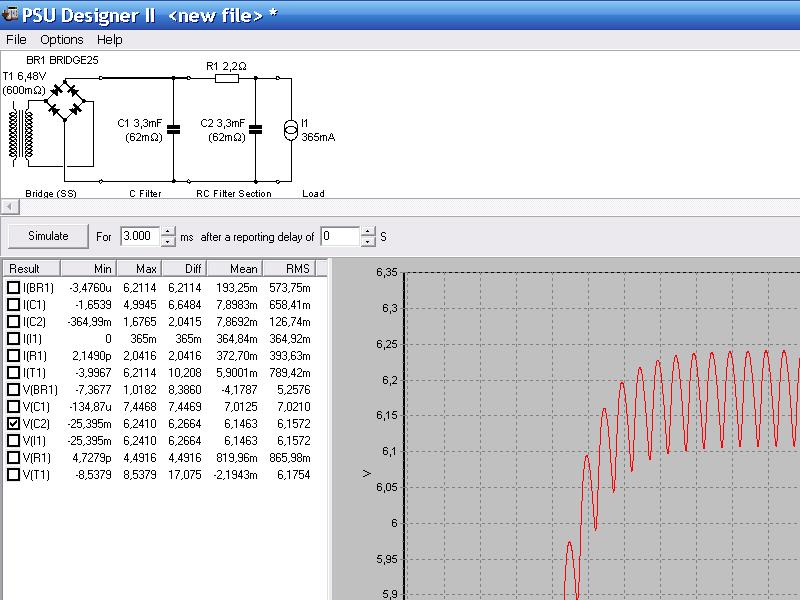Open the File menu
Viewport: 800px width, 600px height.
(x=16, y=40)
